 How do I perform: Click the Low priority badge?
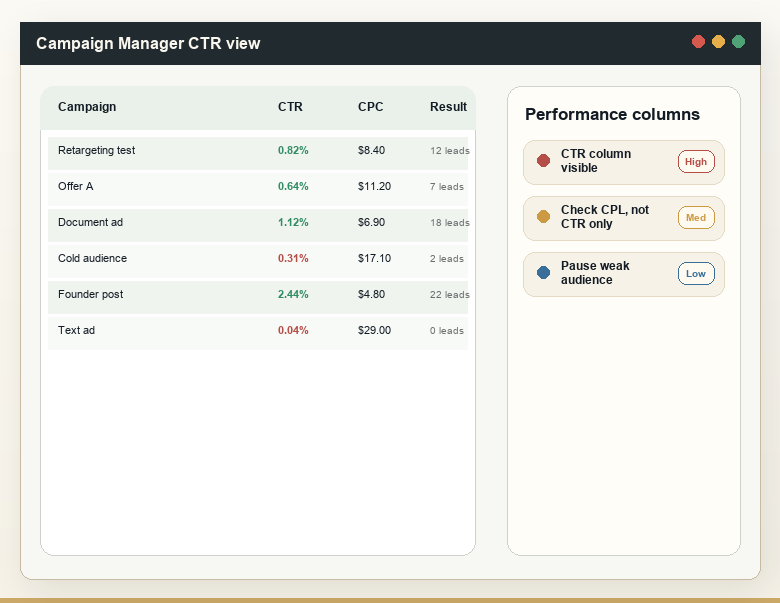[696, 274]
